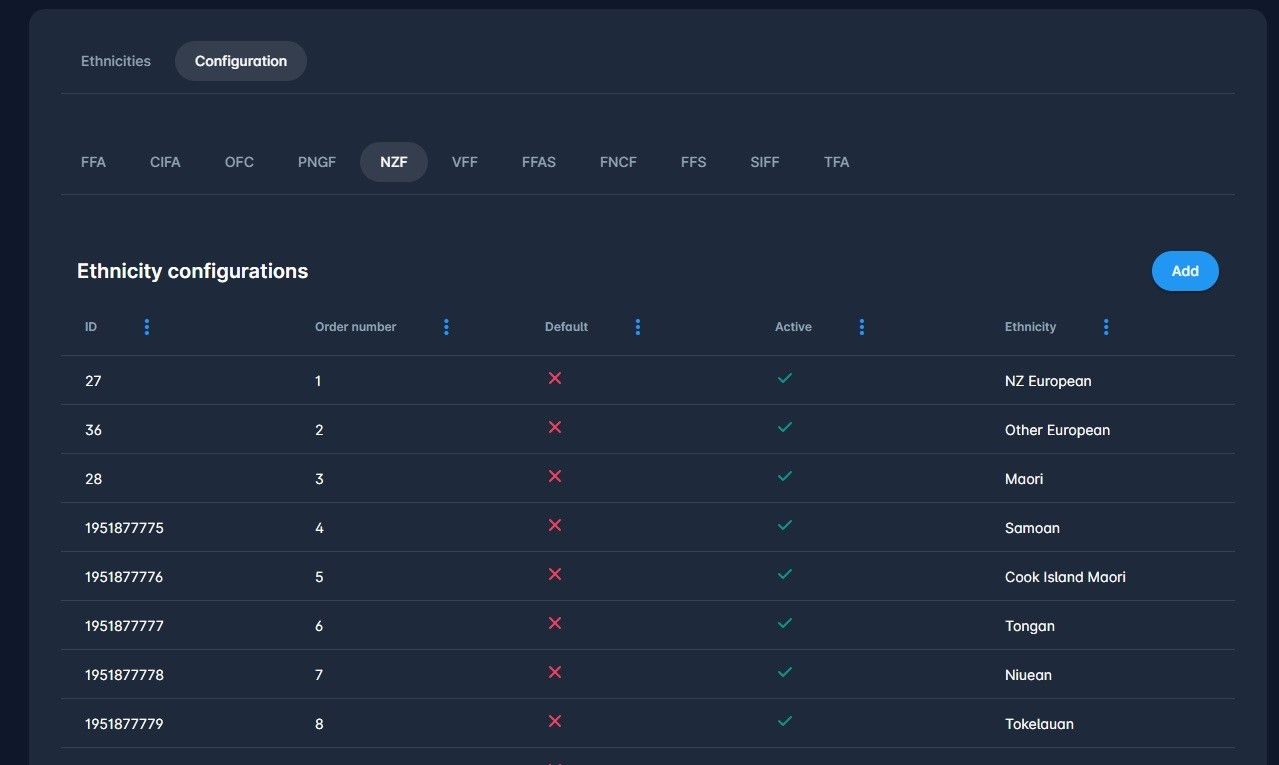Open the Order number column menu
The width and height of the screenshot is (1279, 765).
coord(446,327)
